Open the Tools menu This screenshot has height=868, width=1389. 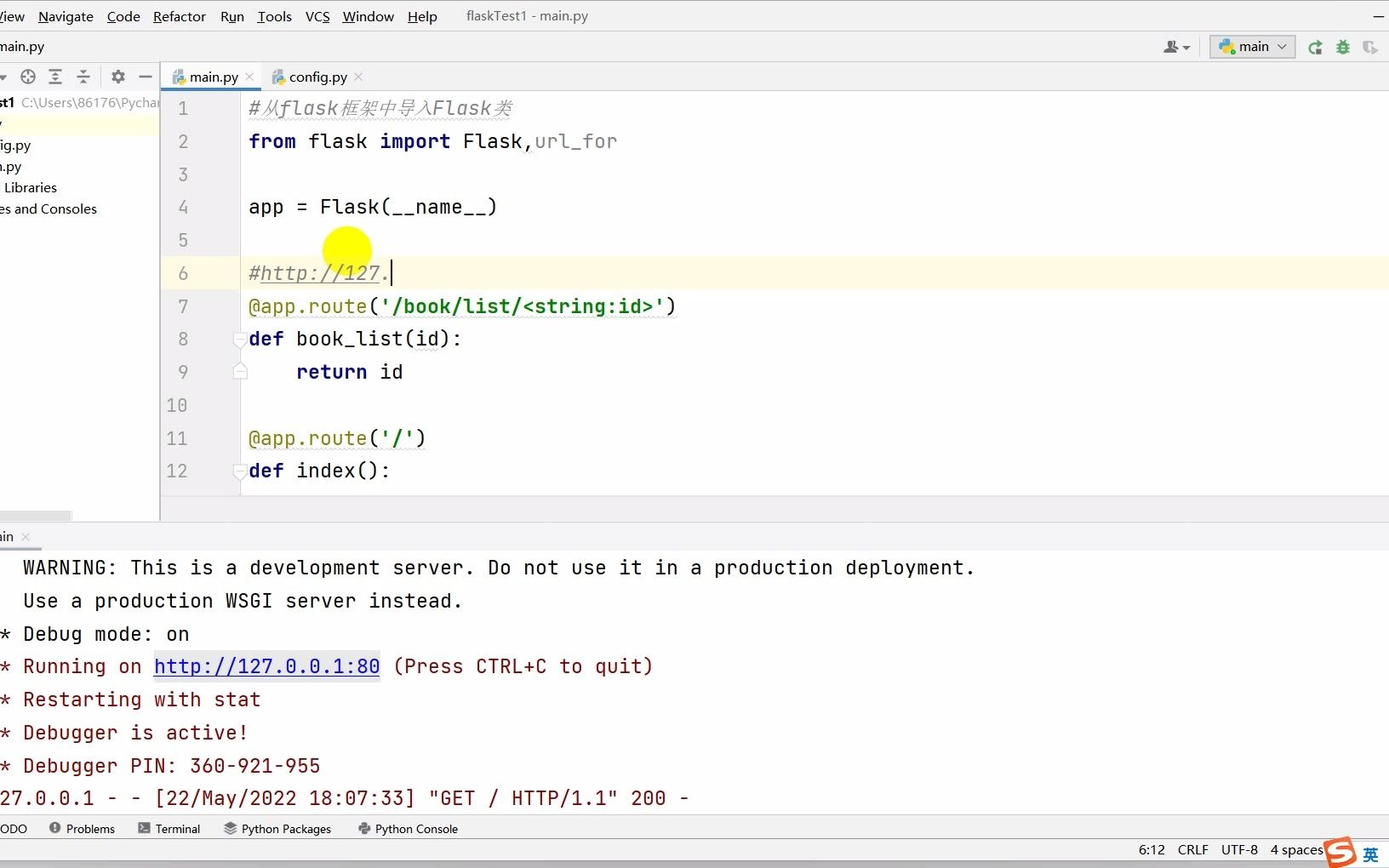point(274,16)
